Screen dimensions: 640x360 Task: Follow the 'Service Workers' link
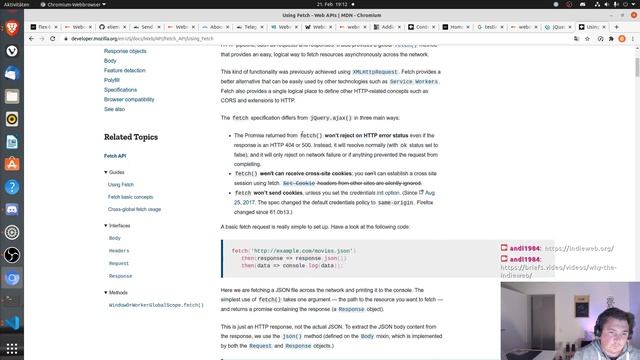pos(414,82)
